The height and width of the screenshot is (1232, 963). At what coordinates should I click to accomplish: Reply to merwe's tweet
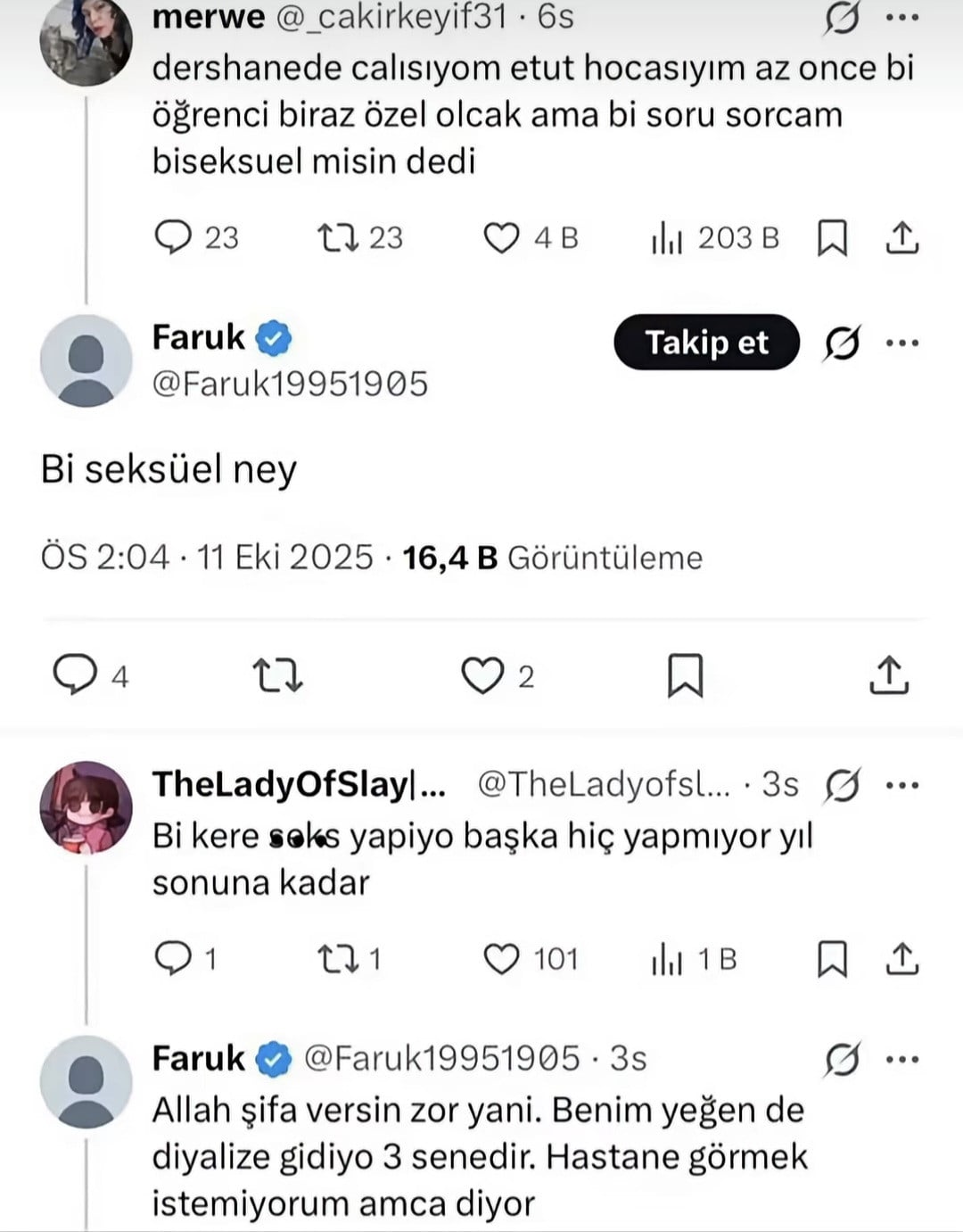tap(173, 237)
